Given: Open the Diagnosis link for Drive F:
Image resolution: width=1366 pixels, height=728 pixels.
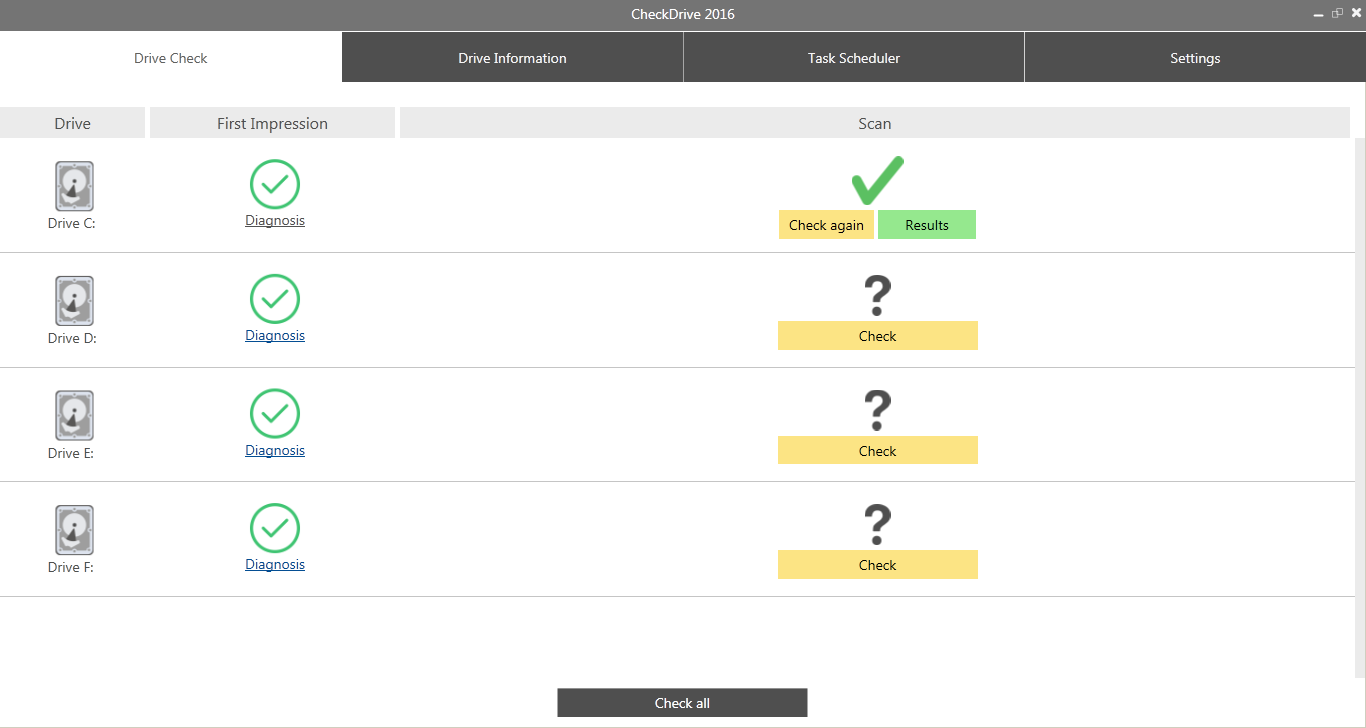Looking at the screenshot, I should tap(275, 564).
